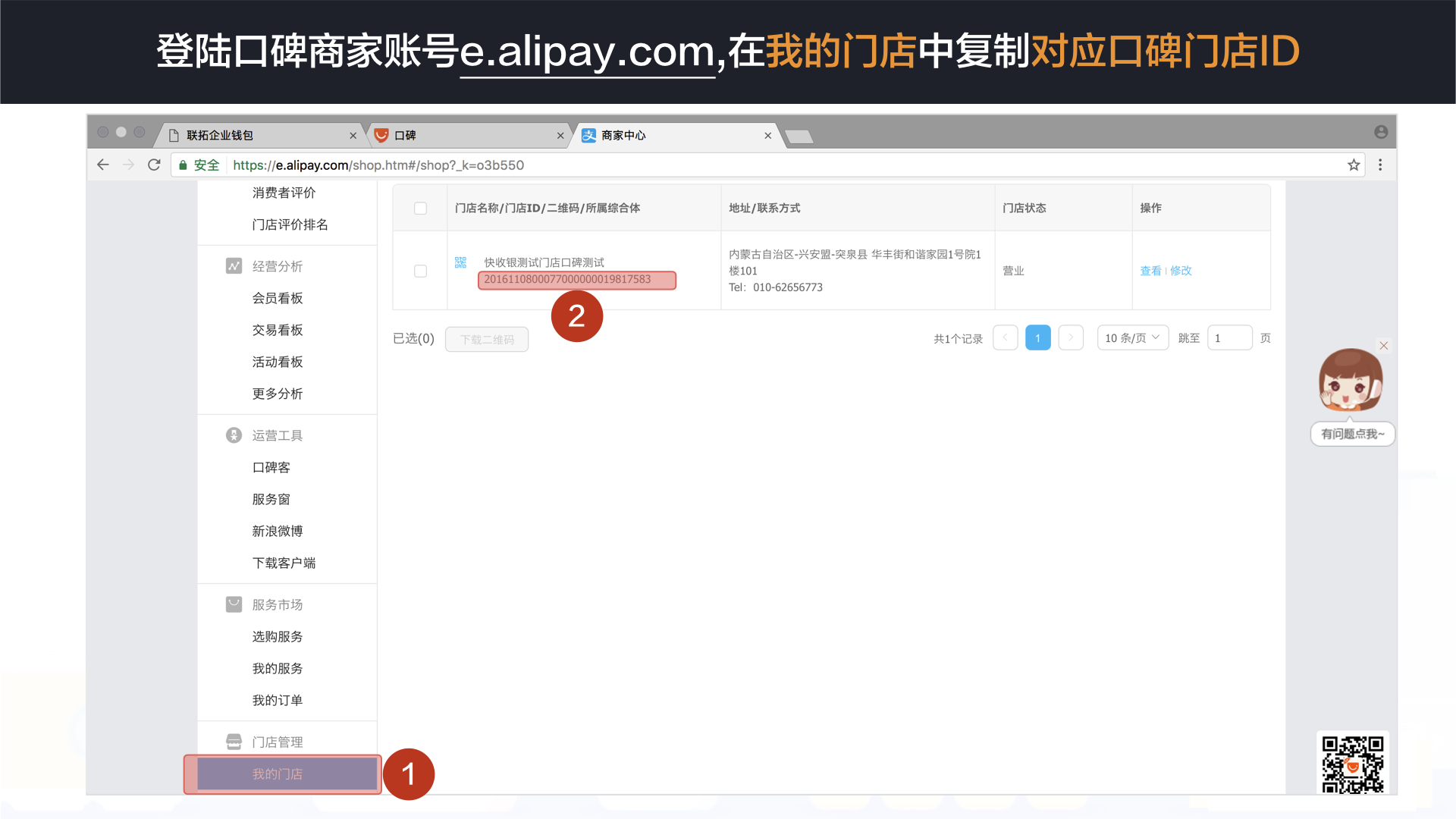This screenshot has width=1456, height=819.
Task: Click phone number 010-62656773
Action: (788, 287)
